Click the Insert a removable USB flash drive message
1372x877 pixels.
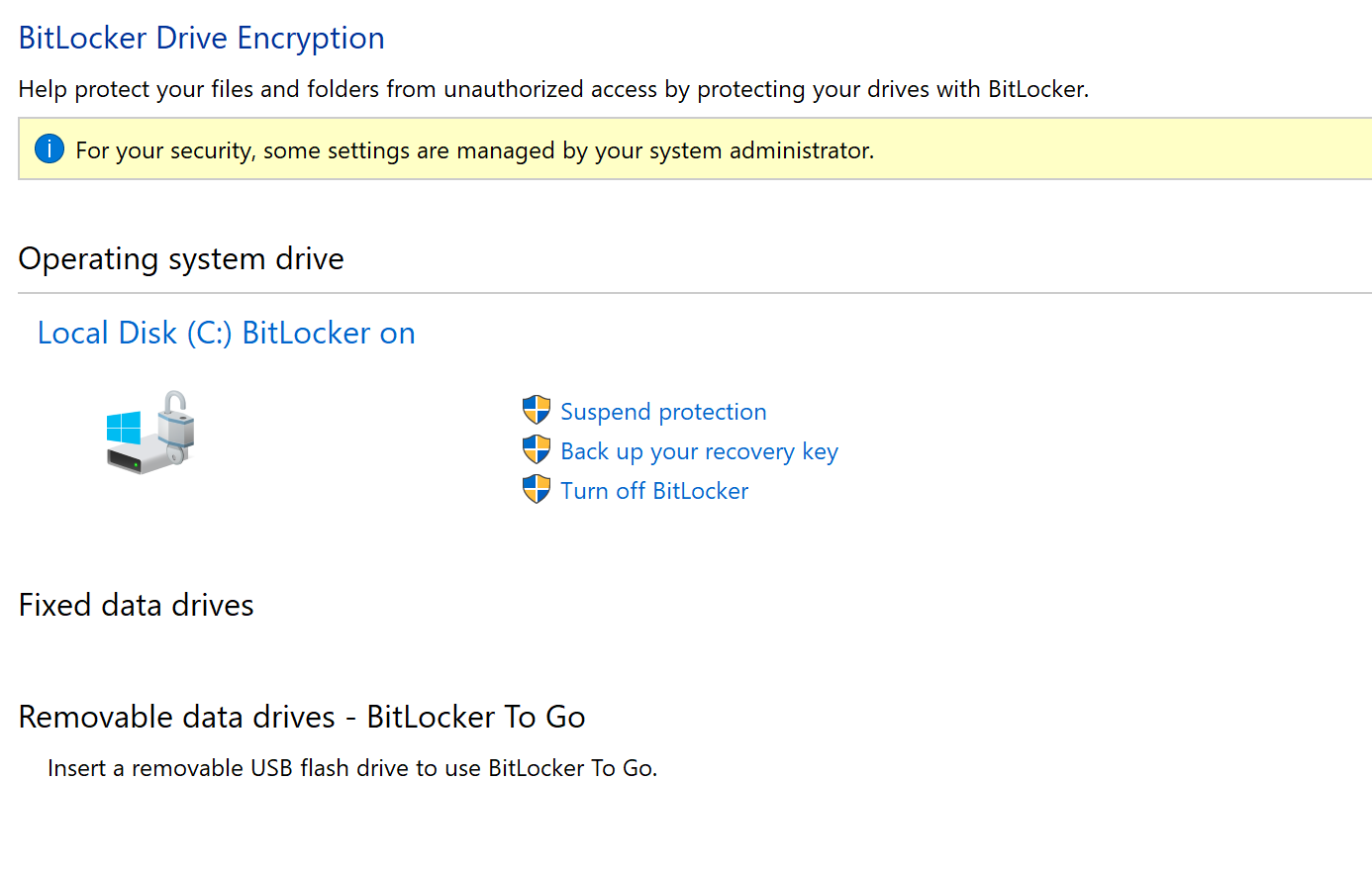[352, 768]
